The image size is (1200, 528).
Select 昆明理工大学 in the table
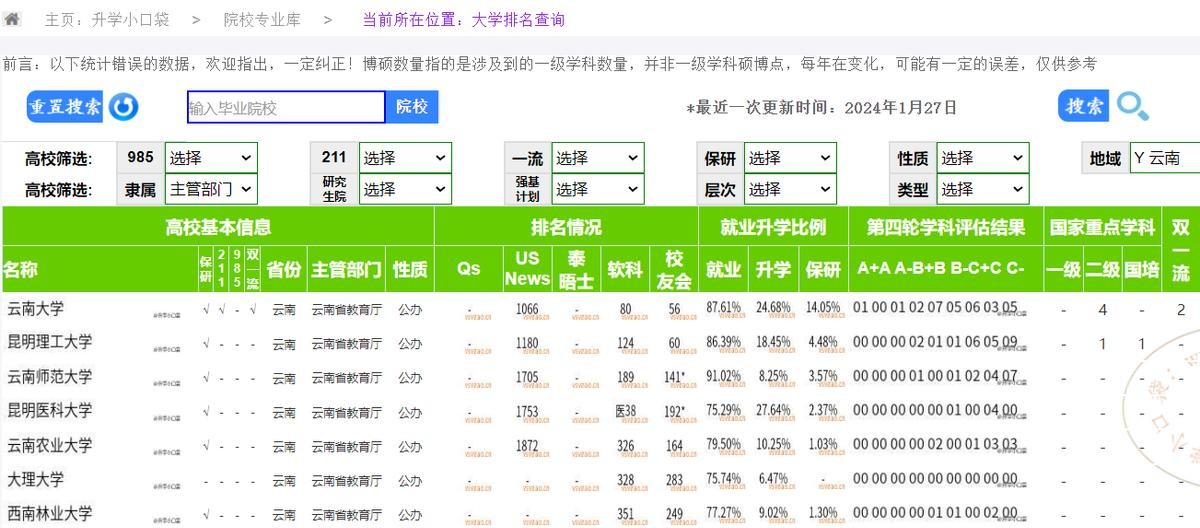[49, 342]
